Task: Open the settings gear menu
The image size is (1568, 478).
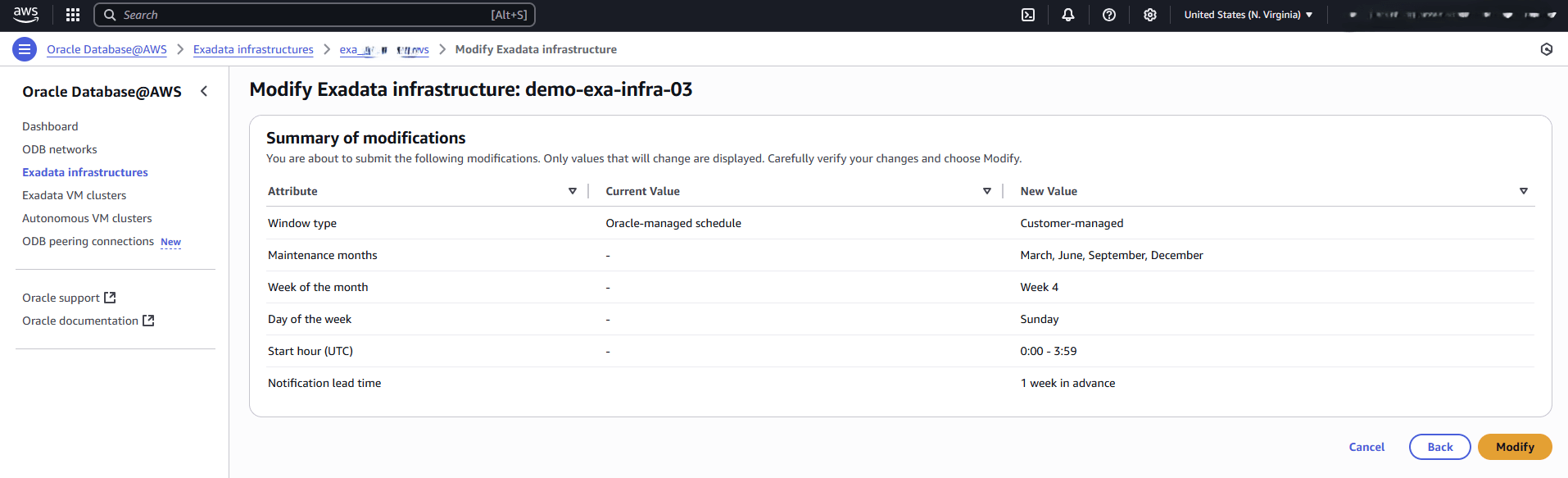Action: pyautogui.click(x=1150, y=15)
